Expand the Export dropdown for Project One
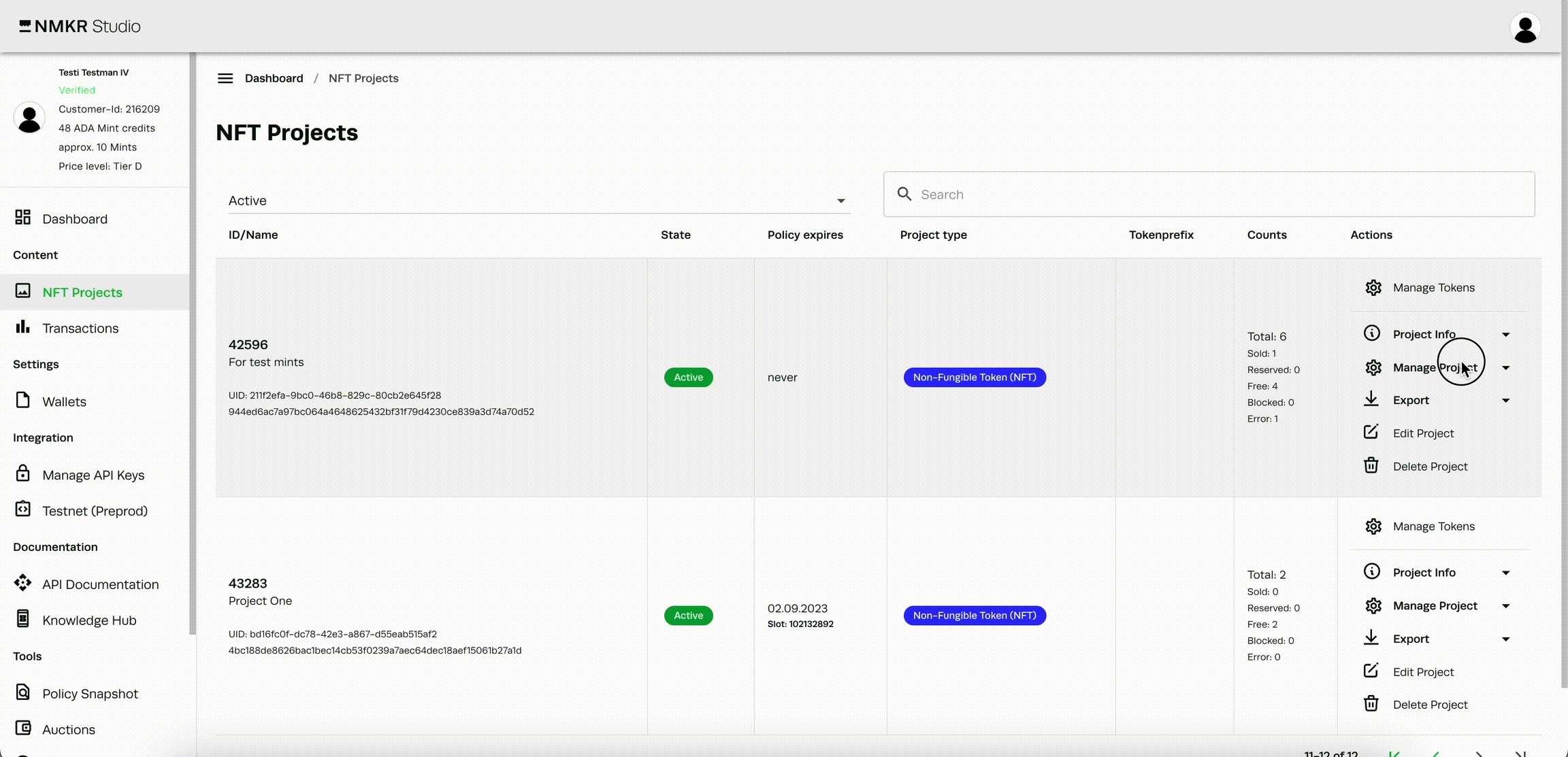 1506,639
